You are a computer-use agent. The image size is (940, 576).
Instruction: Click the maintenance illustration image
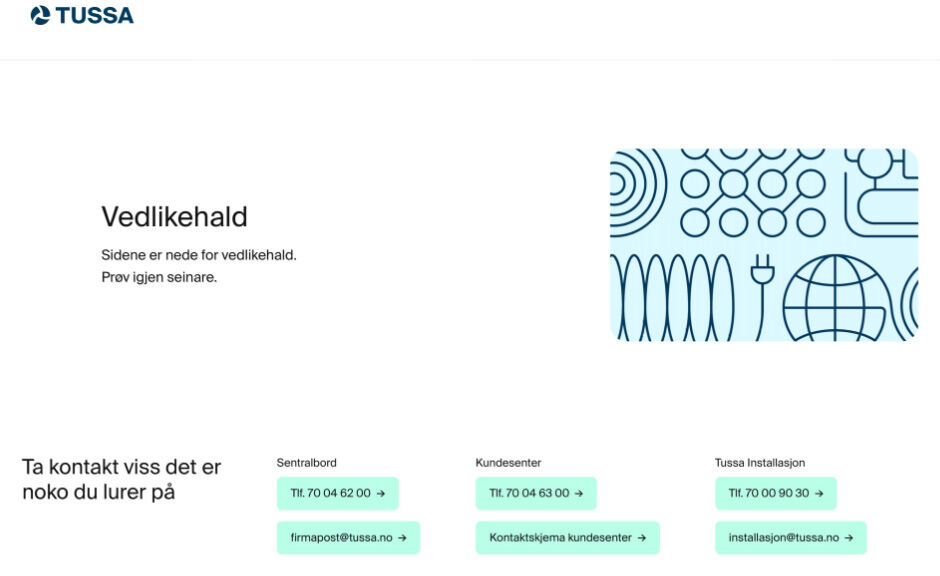pyautogui.click(x=764, y=245)
